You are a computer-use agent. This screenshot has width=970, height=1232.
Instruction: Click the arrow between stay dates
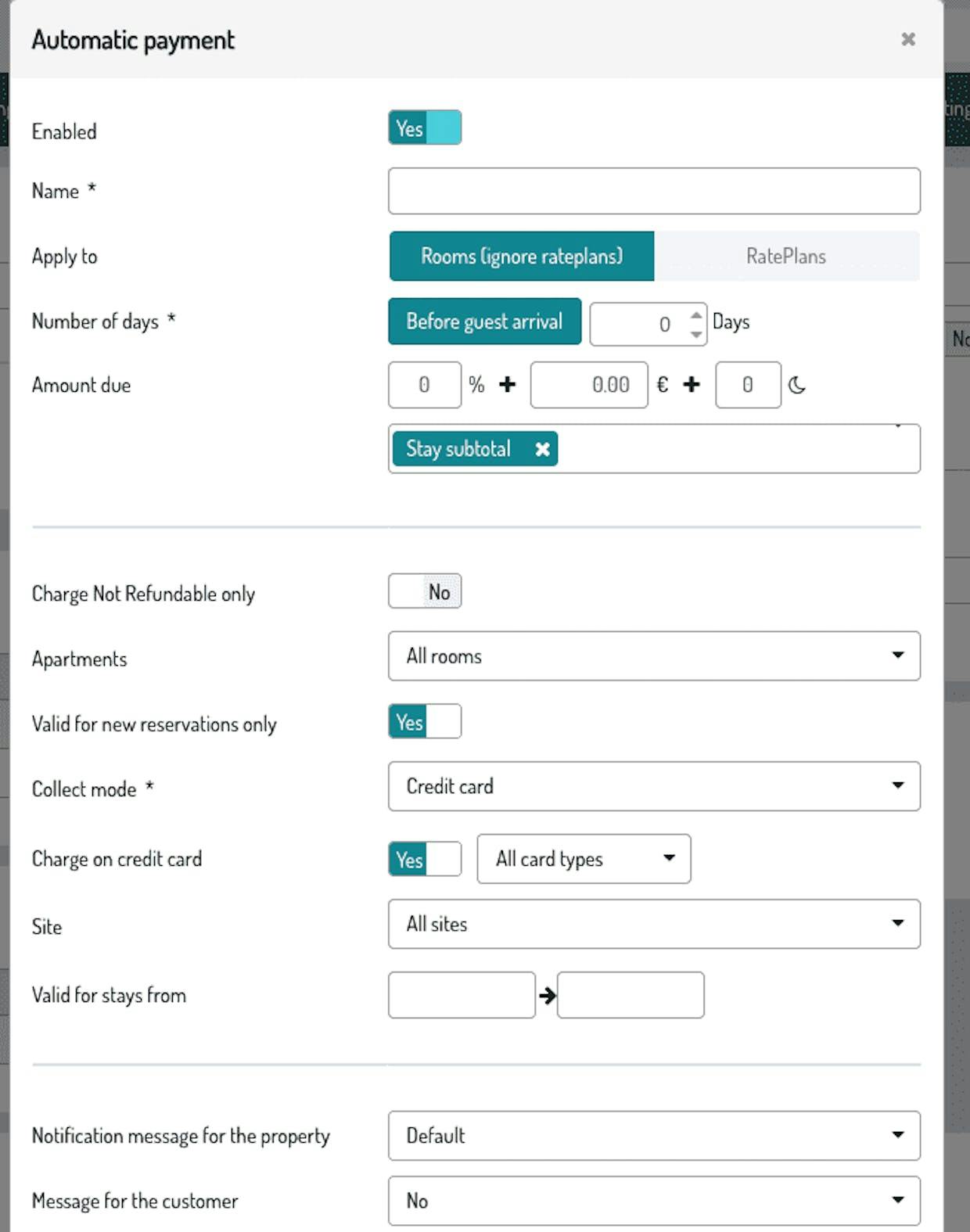(547, 995)
